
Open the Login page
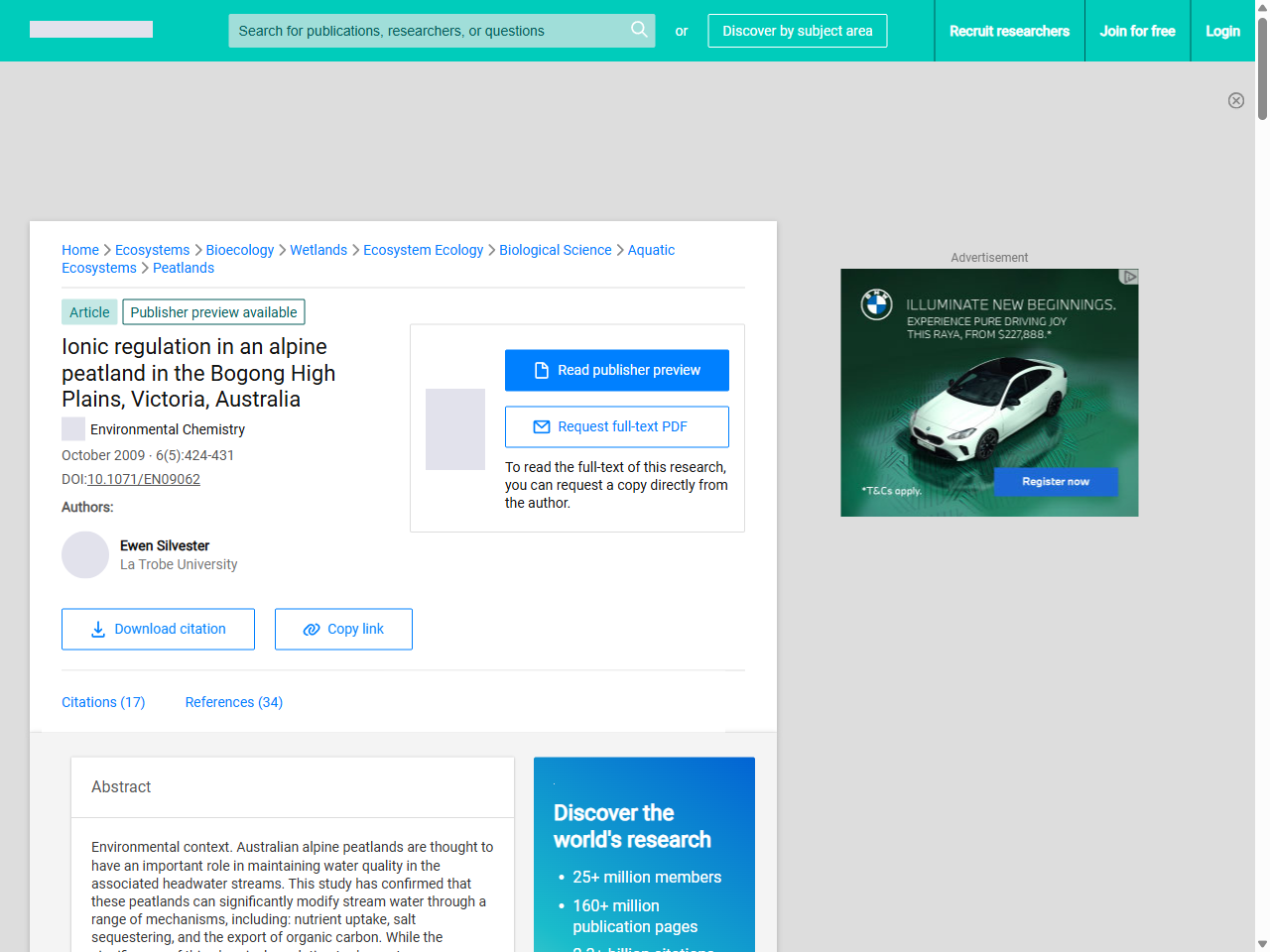(1222, 31)
